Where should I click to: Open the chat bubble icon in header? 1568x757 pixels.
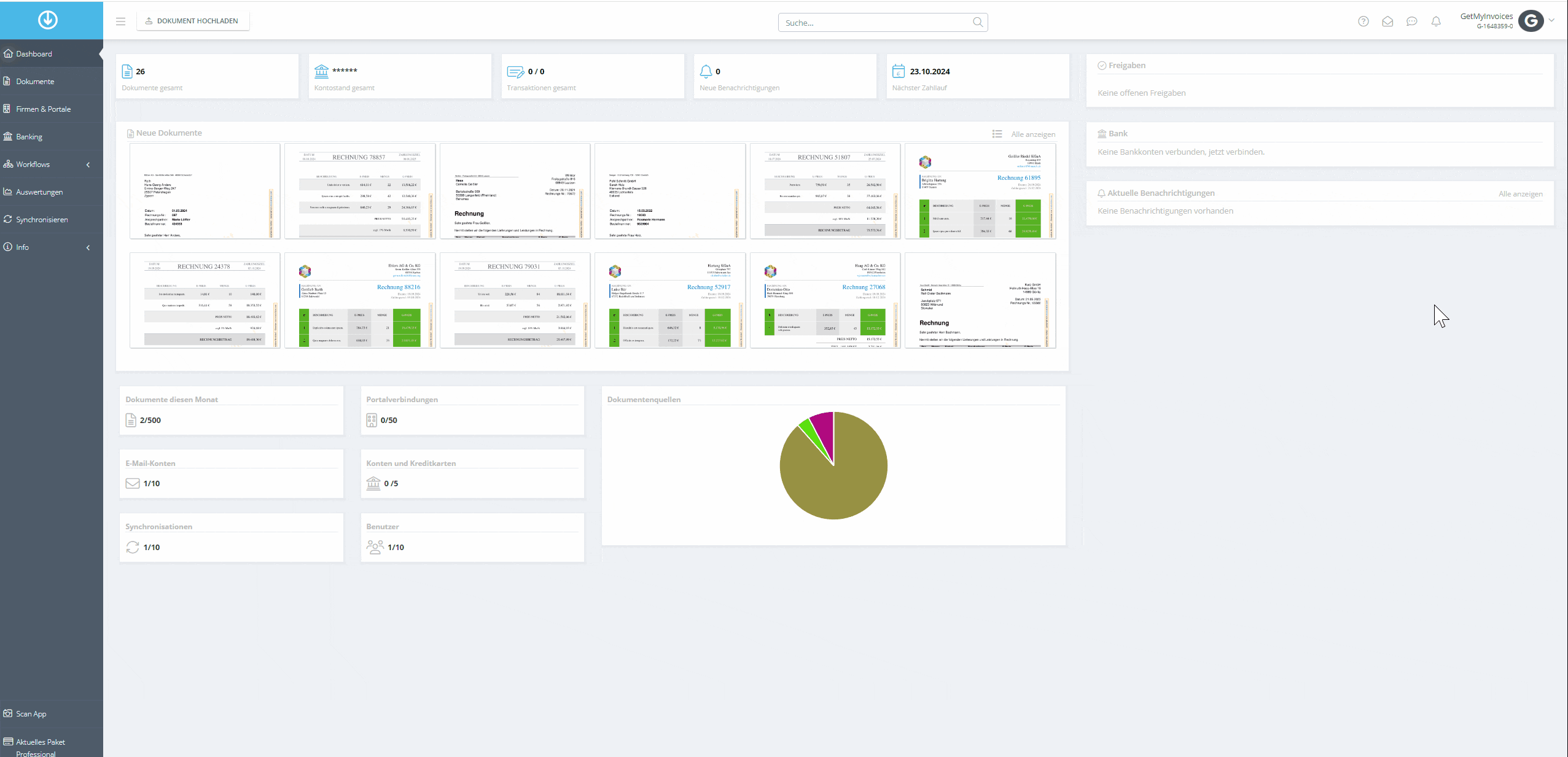1411,21
